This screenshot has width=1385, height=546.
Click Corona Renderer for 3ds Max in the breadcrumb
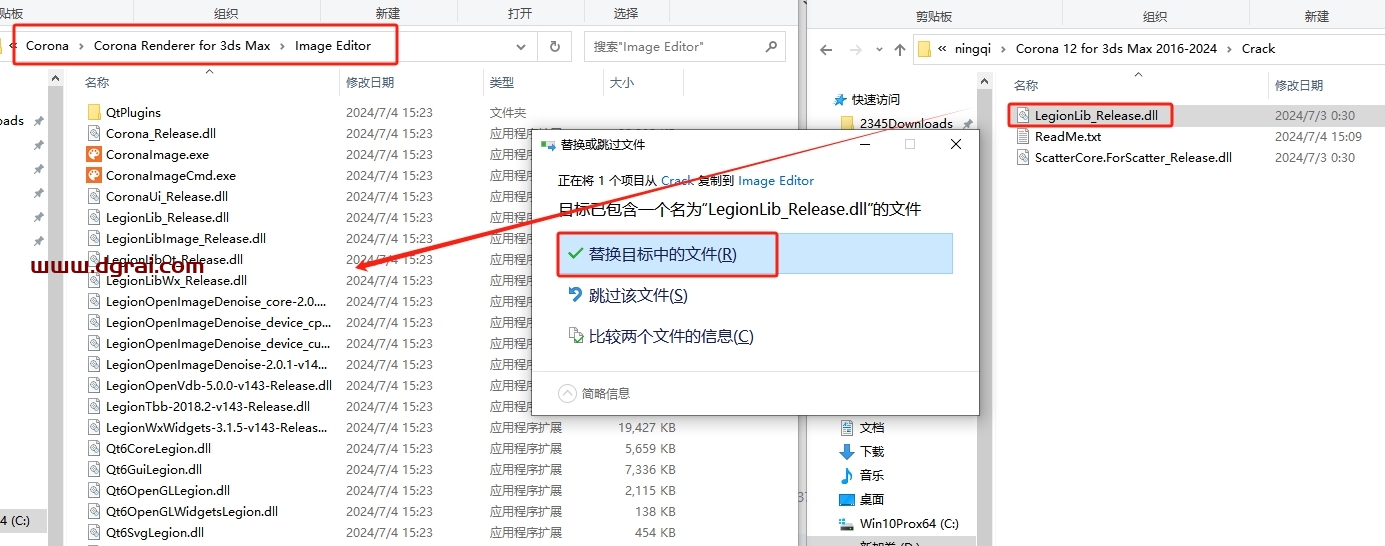tap(182, 46)
